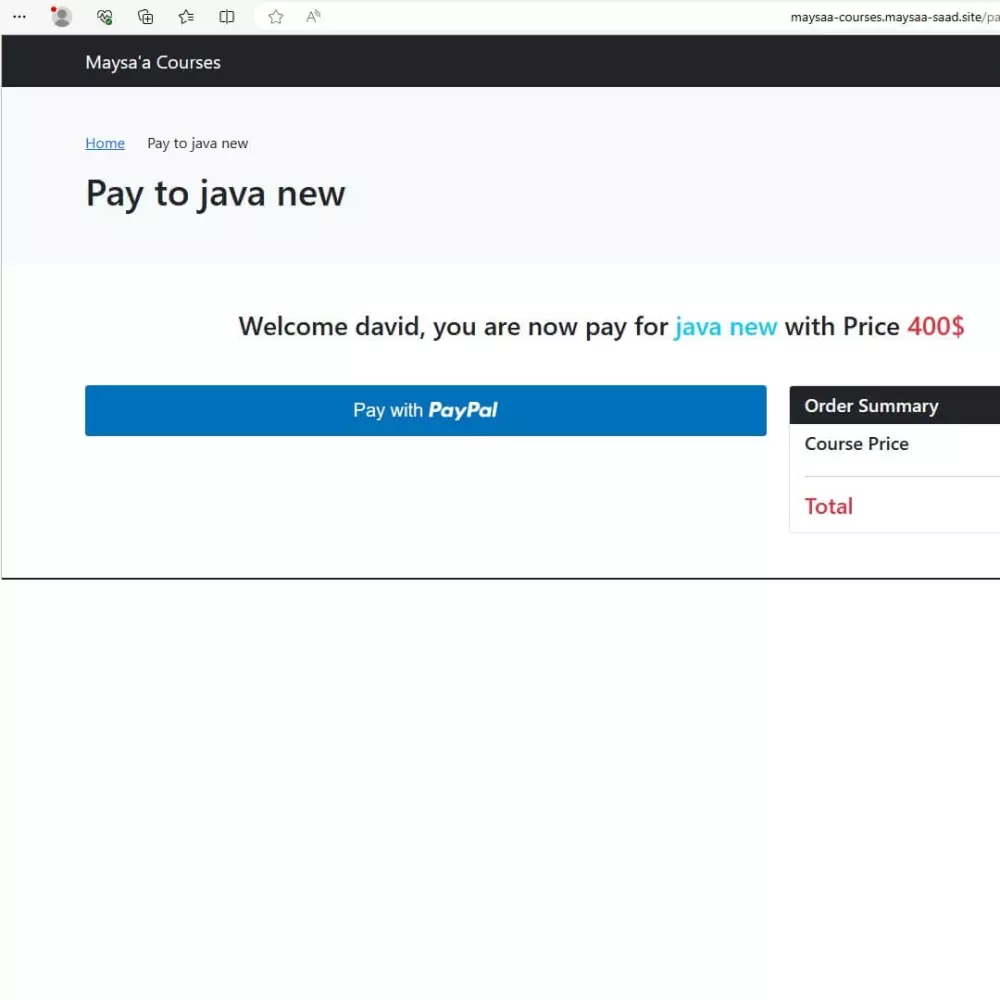This screenshot has width=1000, height=1000.
Task: Open the Favorites list icon
Action: [186, 17]
